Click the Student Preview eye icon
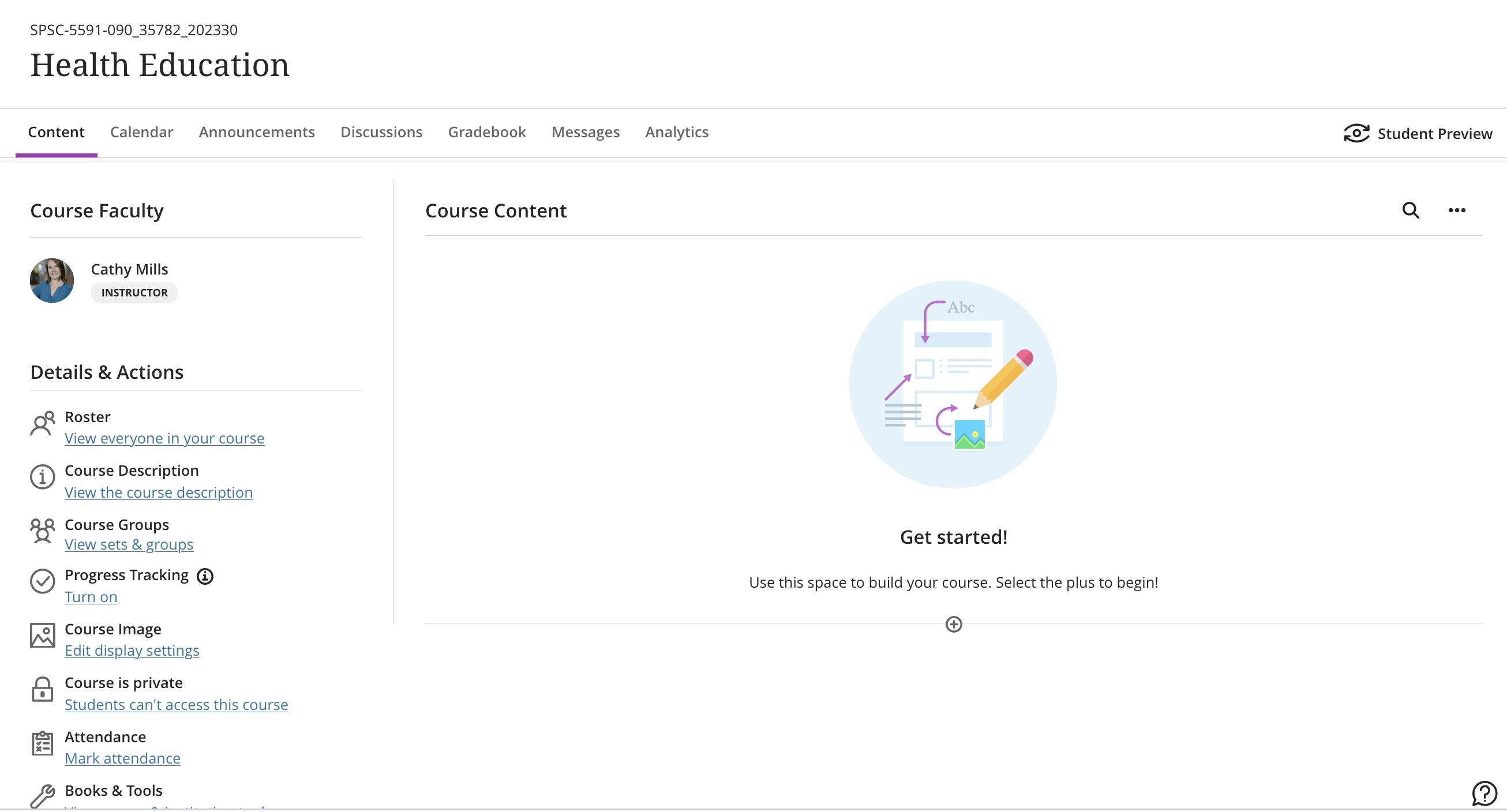The image size is (1507, 812). point(1356,133)
